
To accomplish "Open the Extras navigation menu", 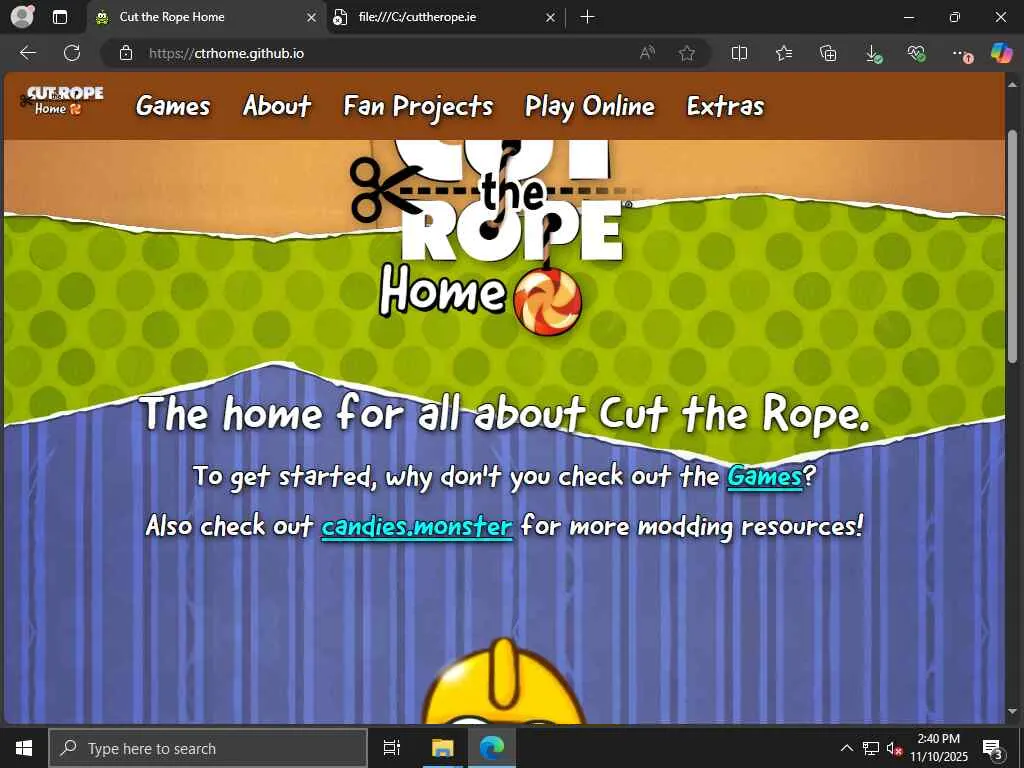I will [x=725, y=106].
